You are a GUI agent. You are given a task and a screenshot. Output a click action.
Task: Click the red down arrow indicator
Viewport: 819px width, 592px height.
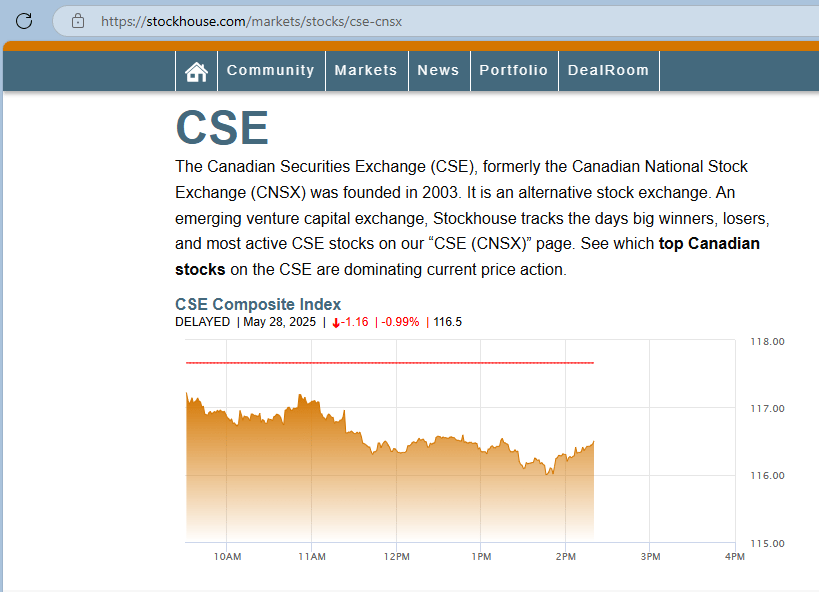(x=336, y=322)
